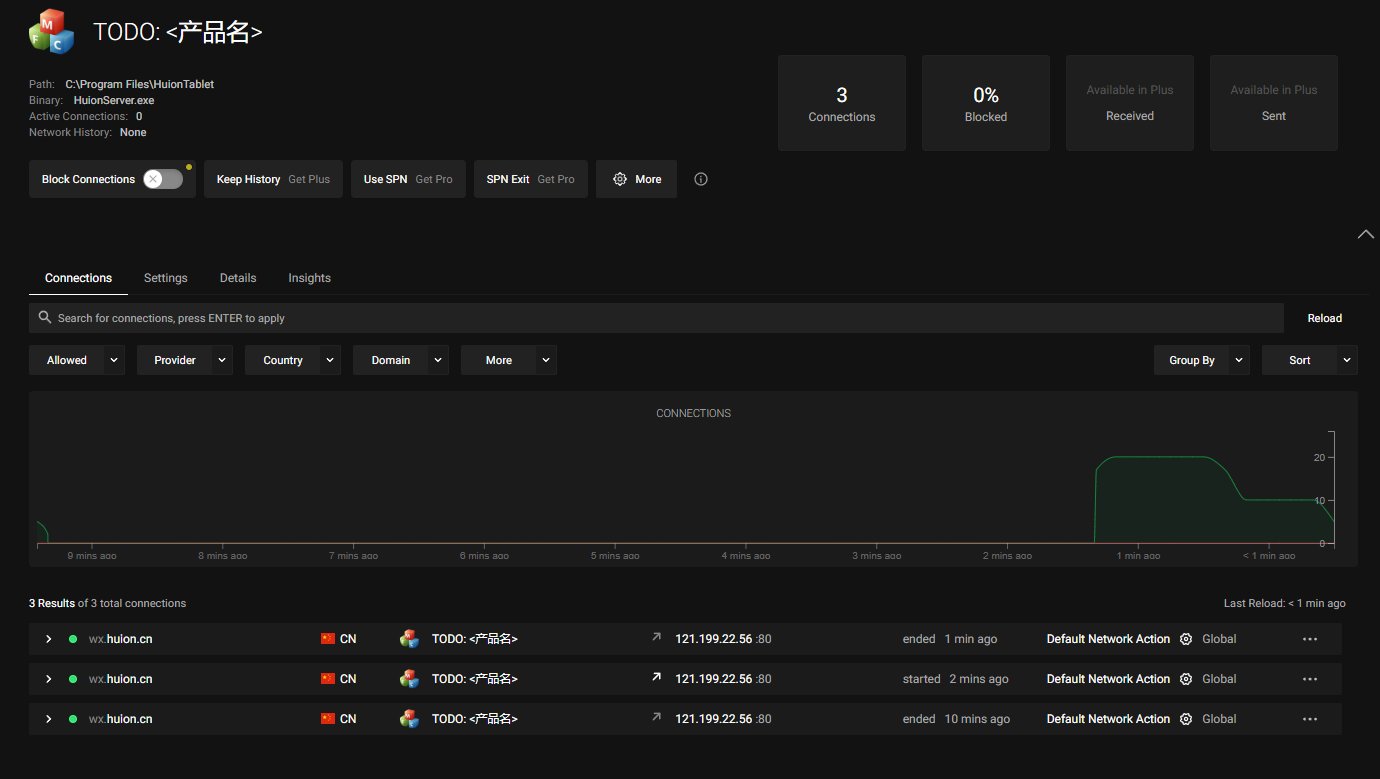Click Global label in row ended 10 mins ago
Image resolution: width=1380 pixels, height=779 pixels.
1219,719
